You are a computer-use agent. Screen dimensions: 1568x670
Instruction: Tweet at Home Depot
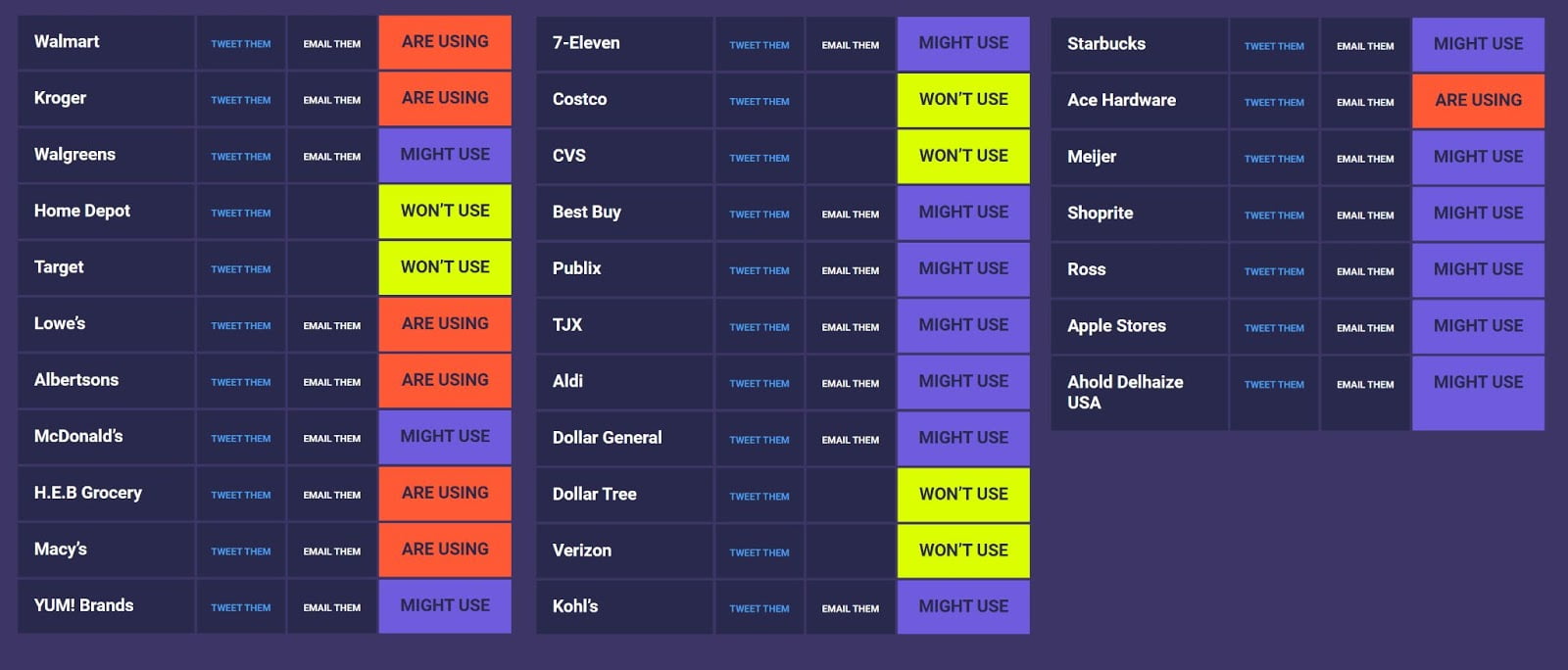click(240, 213)
